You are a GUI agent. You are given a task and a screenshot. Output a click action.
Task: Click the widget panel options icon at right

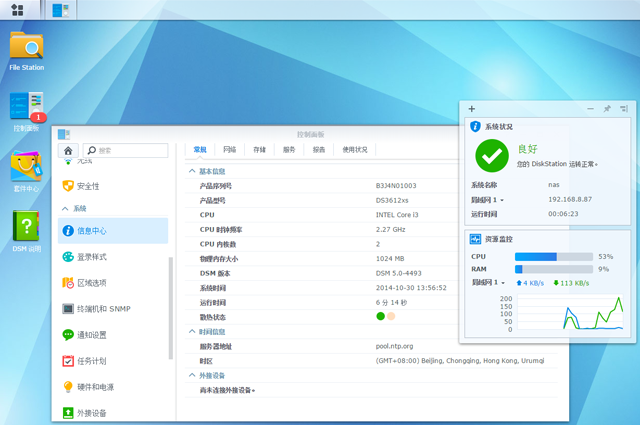(x=624, y=109)
